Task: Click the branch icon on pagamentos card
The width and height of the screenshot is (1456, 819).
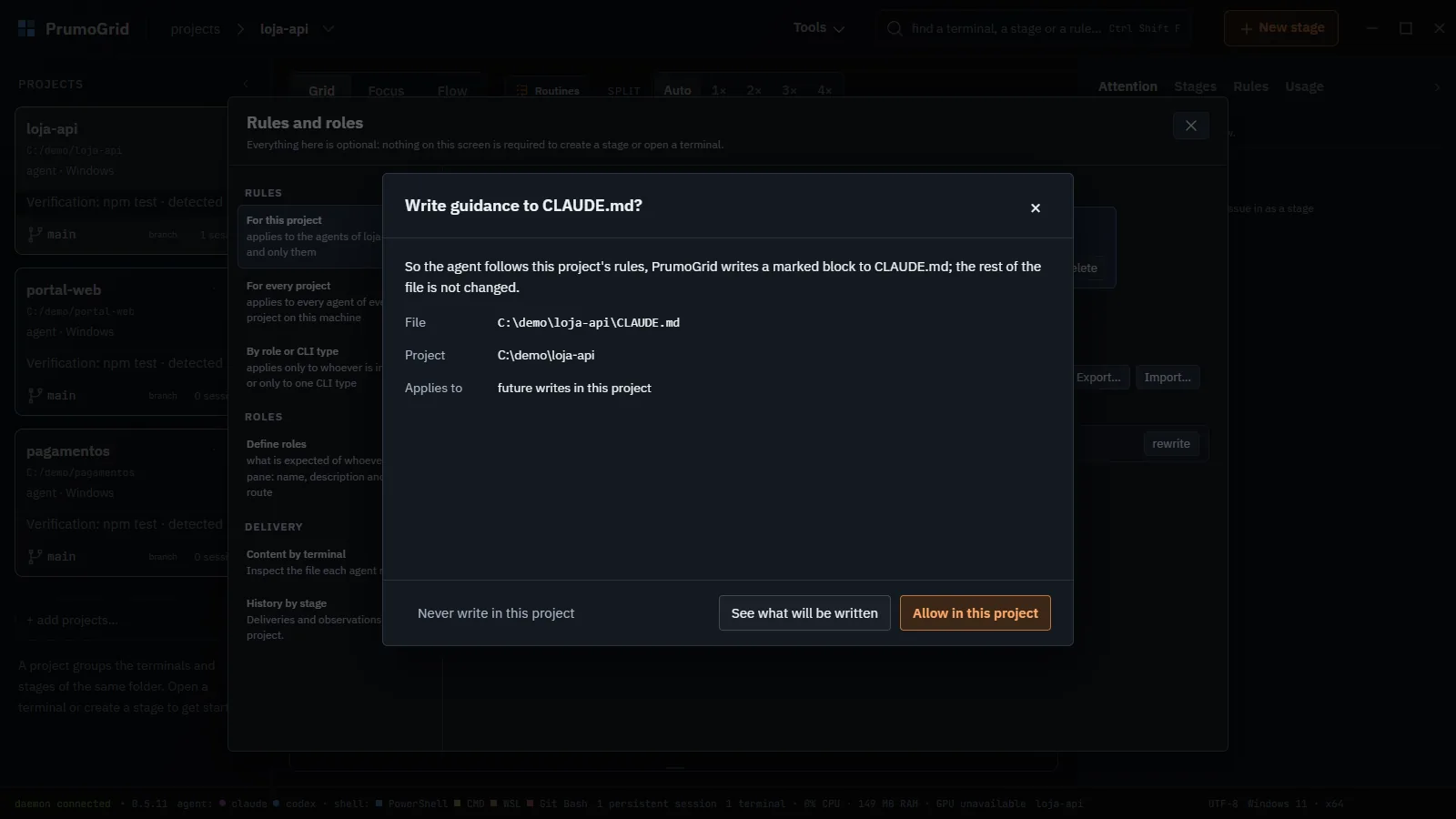Action: coord(35,556)
